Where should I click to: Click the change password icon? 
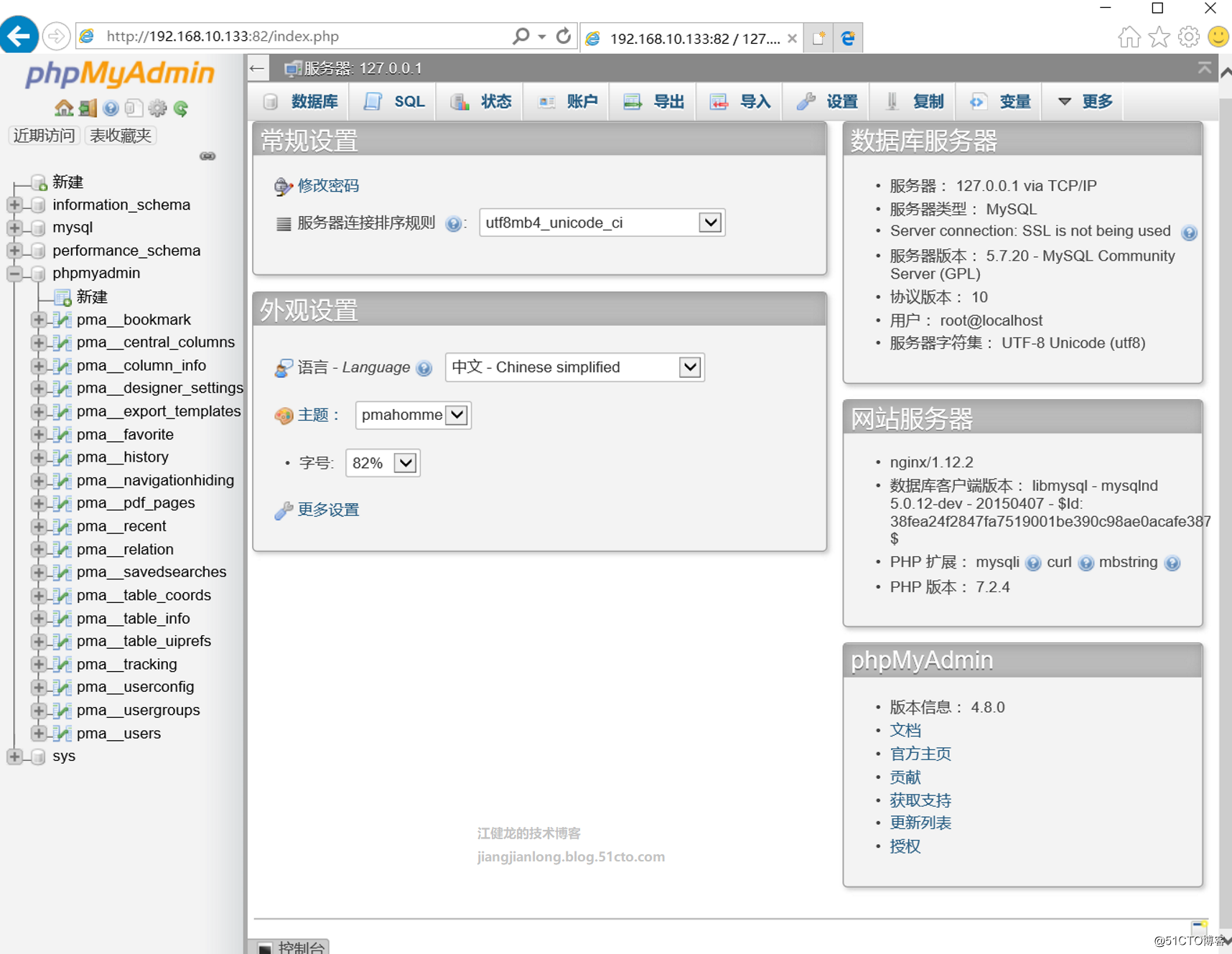(x=284, y=186)
